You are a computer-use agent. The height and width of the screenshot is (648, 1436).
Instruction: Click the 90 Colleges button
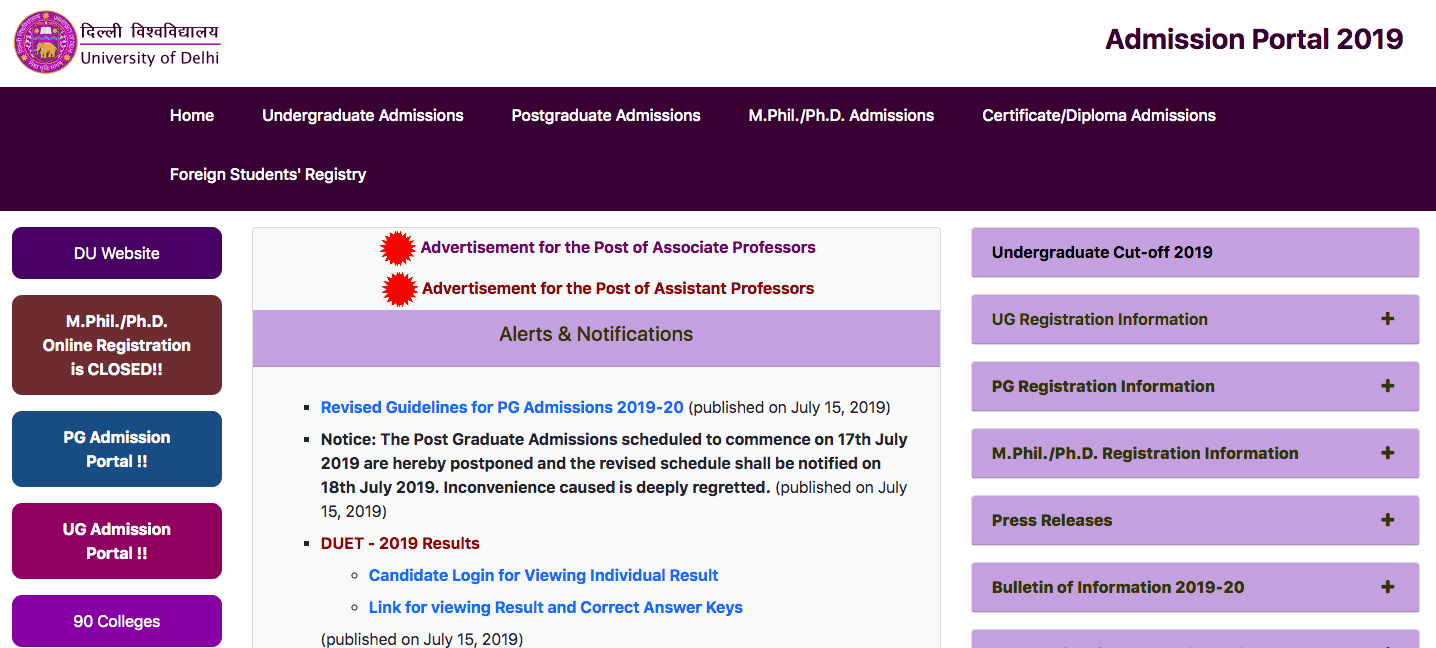click(117, 621)
